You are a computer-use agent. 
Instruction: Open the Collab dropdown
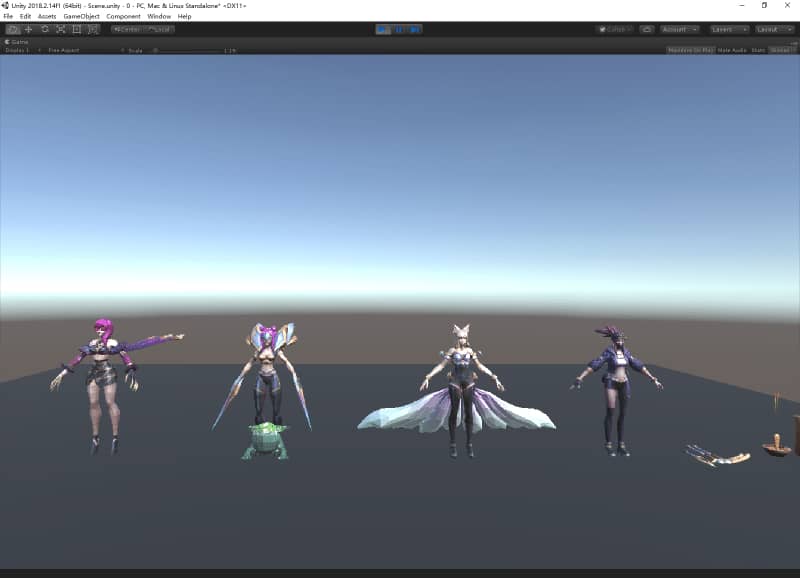[x=615, y=30]
